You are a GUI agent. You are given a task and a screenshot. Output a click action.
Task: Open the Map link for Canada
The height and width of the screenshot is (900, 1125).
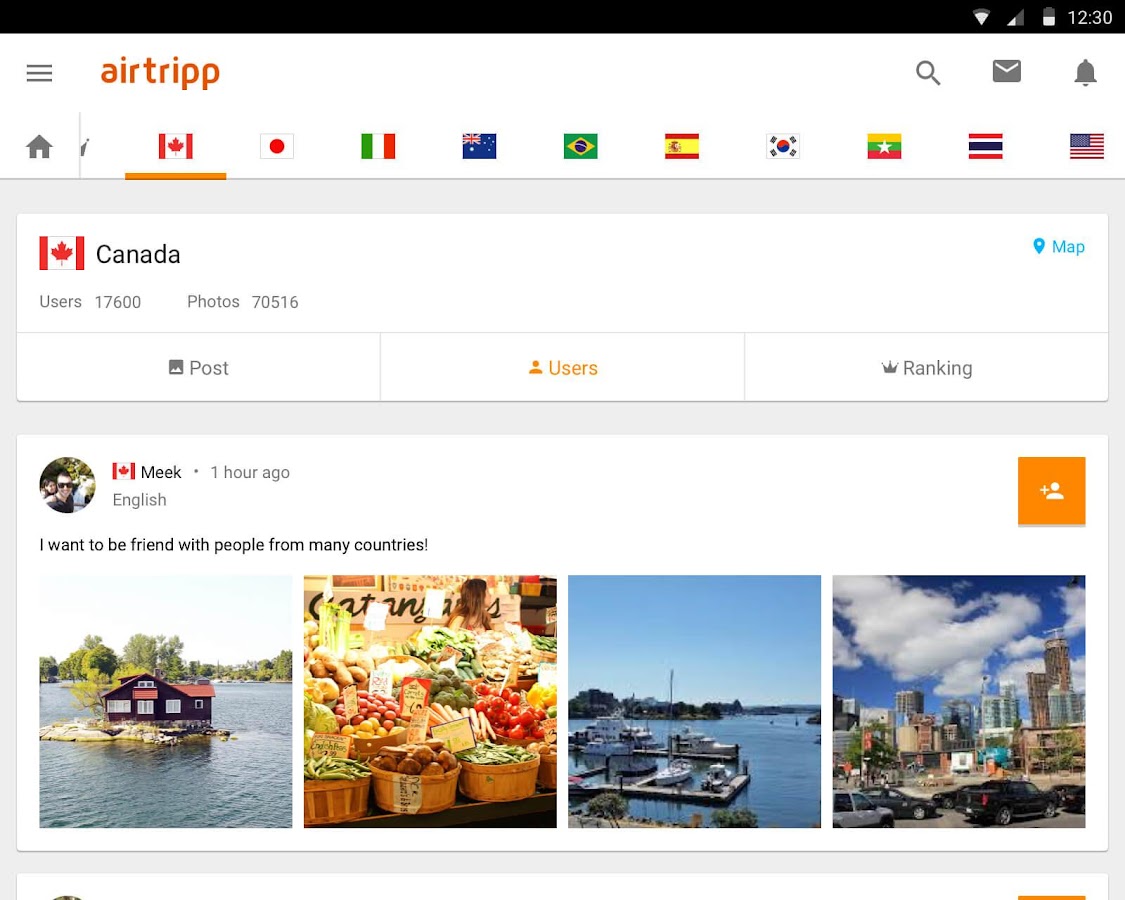(x=1058, y=247)
